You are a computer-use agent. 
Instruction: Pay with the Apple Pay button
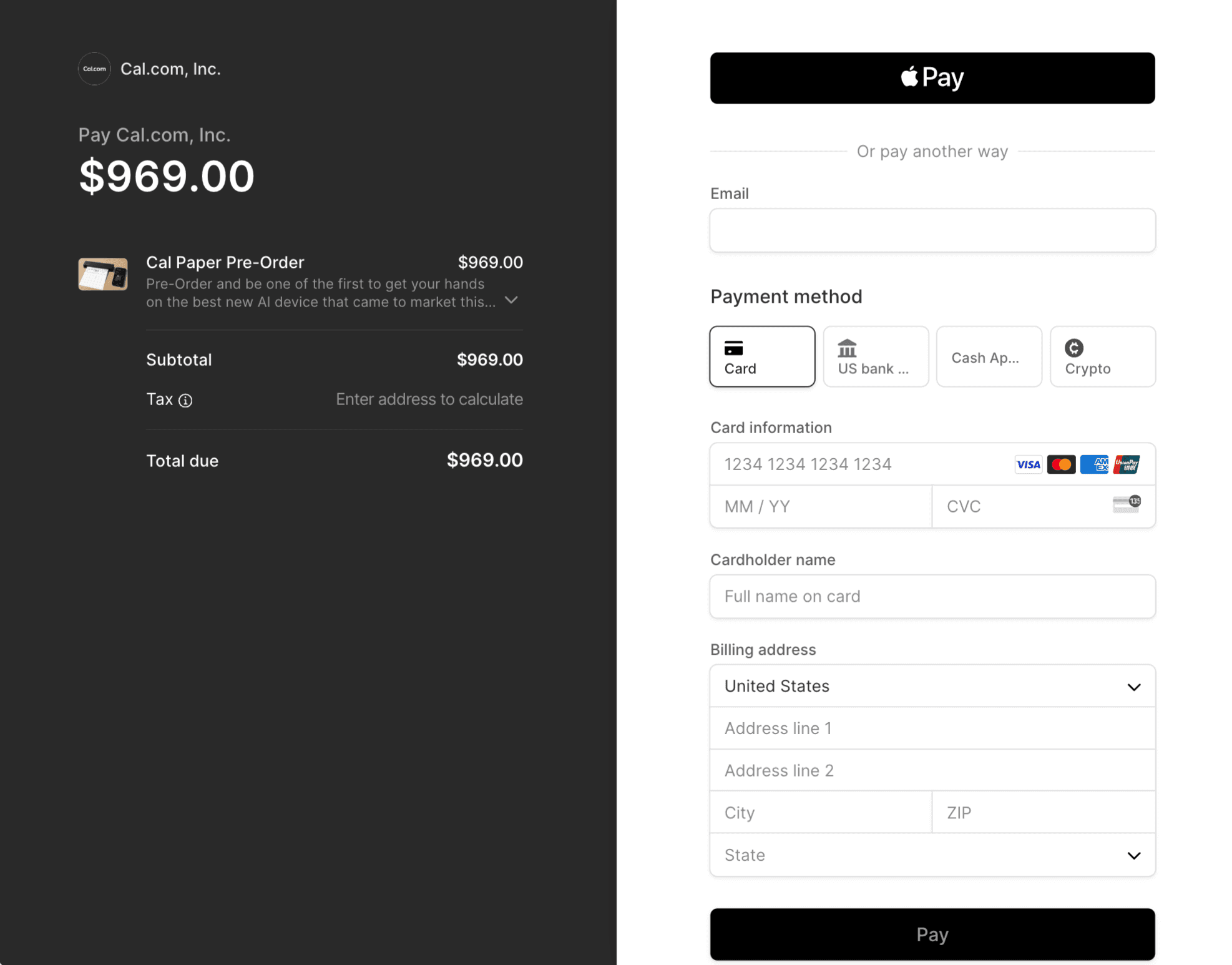(932, 78)
